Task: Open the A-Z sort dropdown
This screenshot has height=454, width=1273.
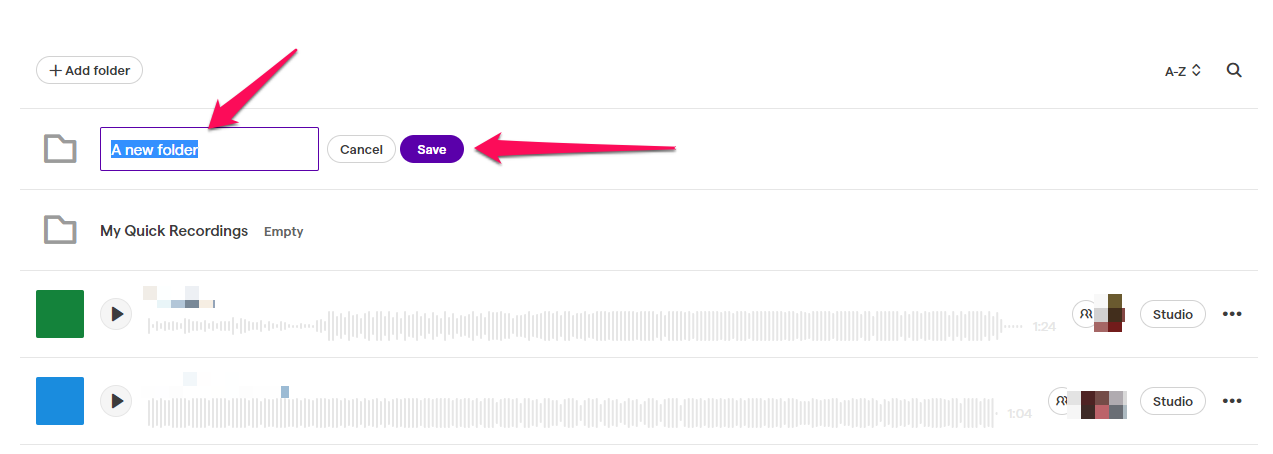Action: coord(1183,71)
